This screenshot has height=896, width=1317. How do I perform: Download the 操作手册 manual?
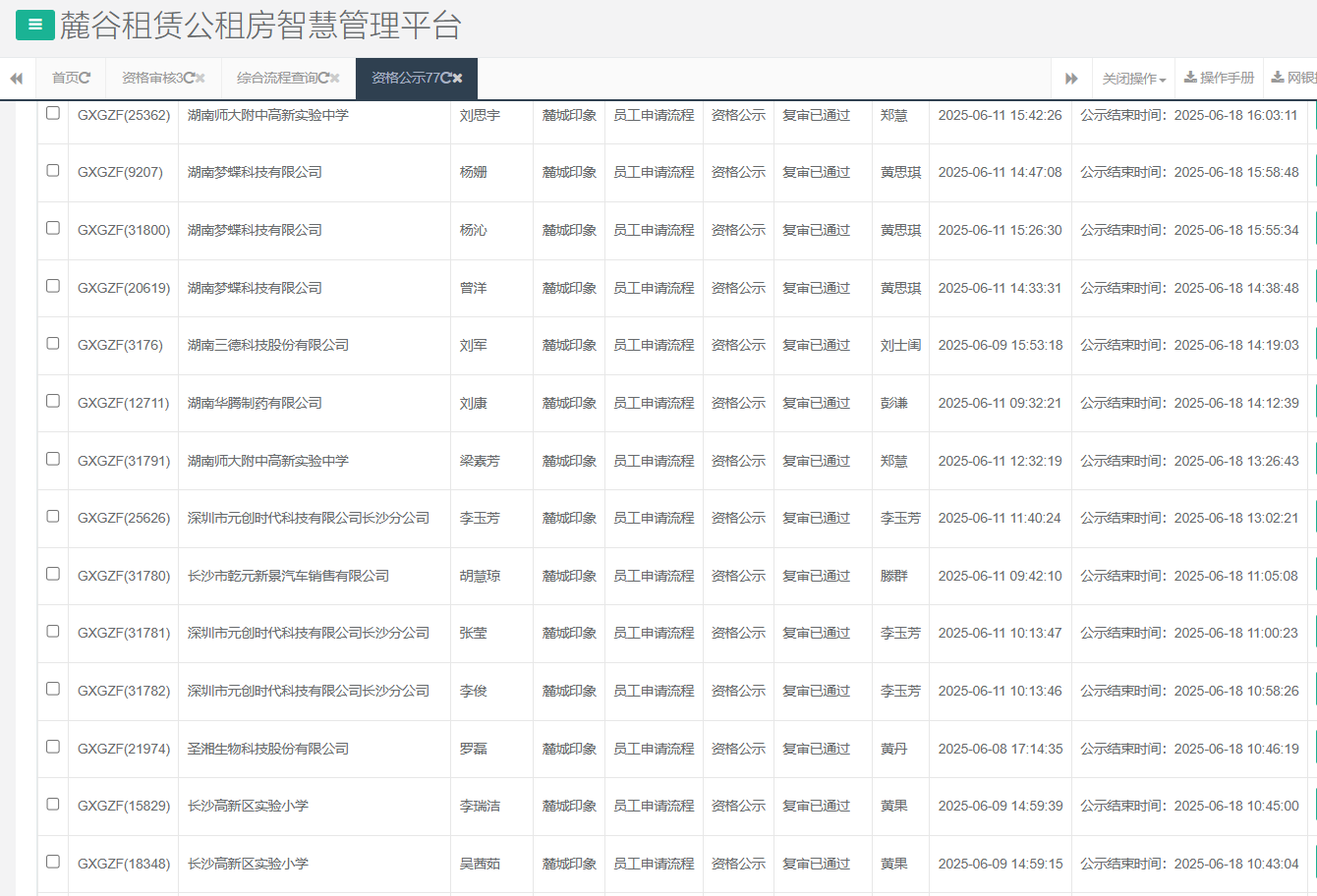click(1219, 78)
